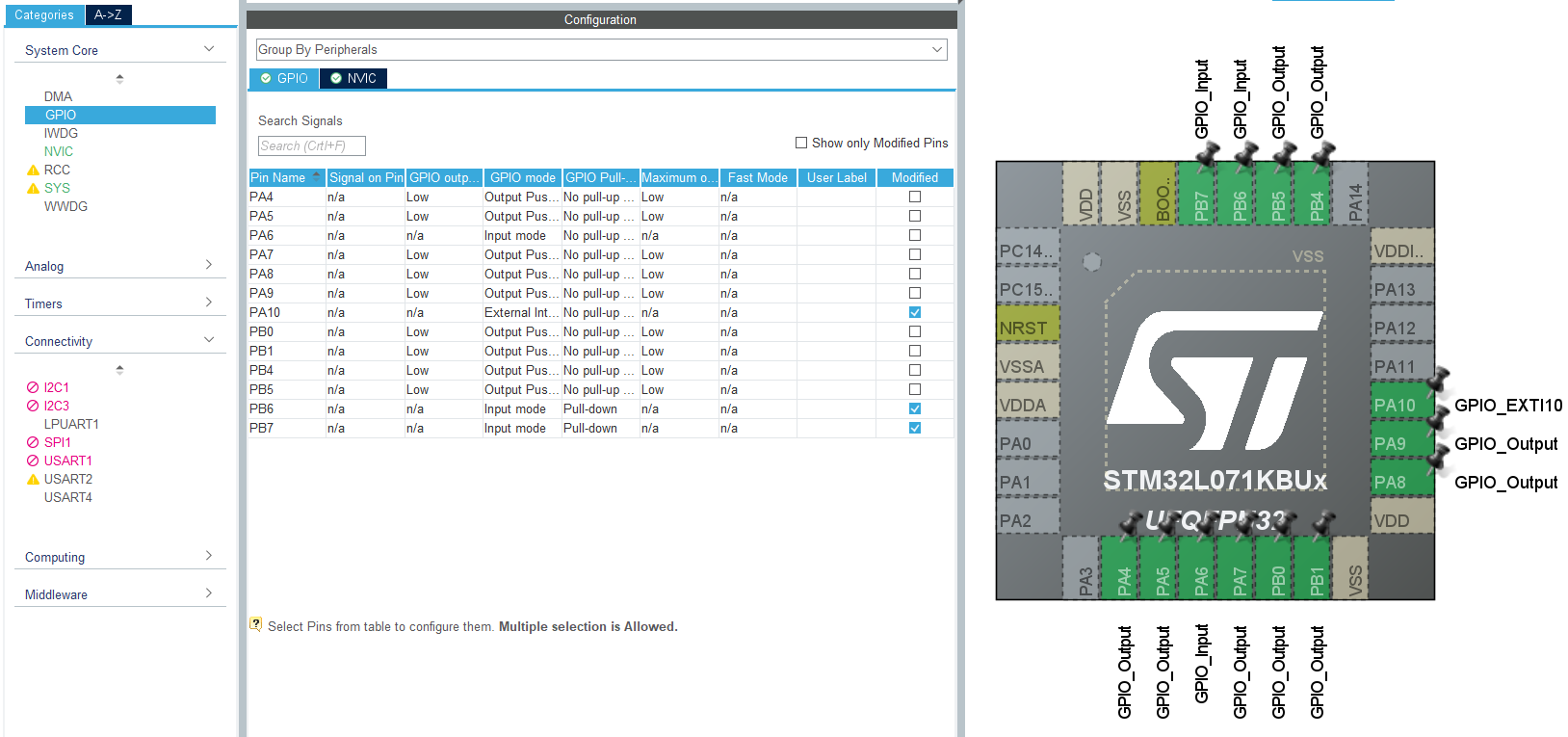The image size is (1568, 737).
Task: Click the Search Signals input field
Action: tap(312, 145)
